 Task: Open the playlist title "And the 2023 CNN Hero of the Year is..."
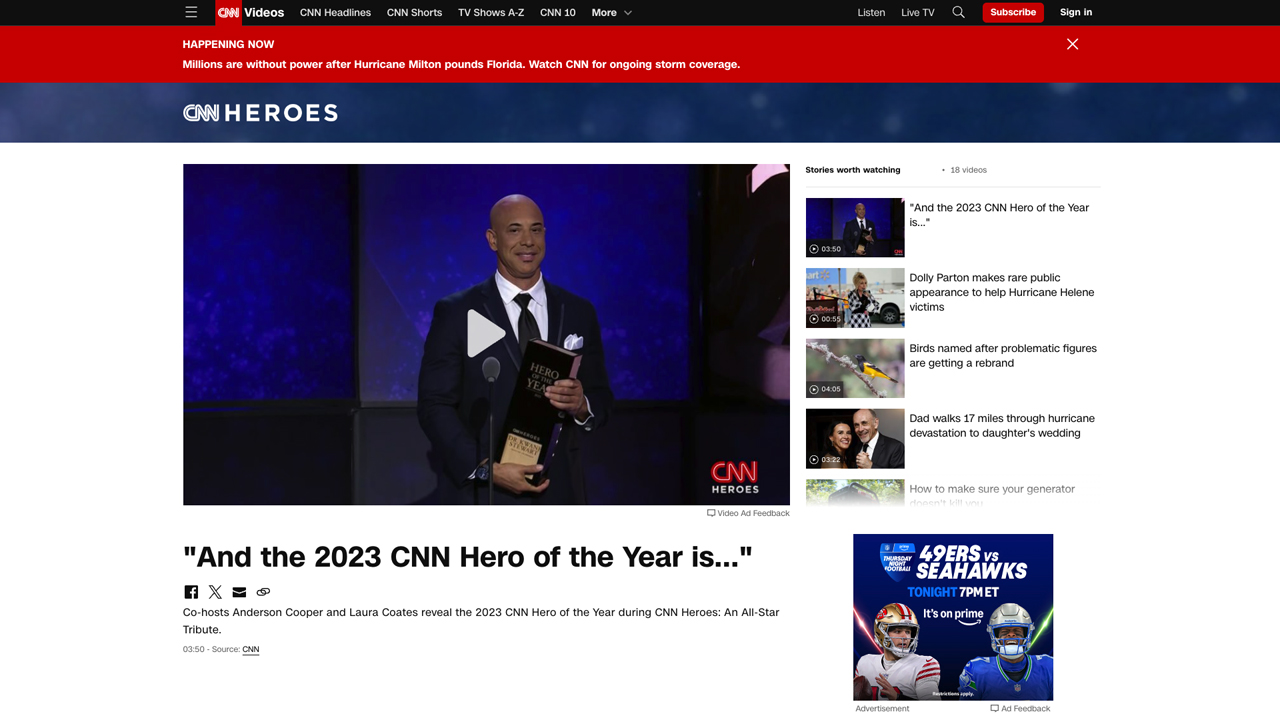999,215
